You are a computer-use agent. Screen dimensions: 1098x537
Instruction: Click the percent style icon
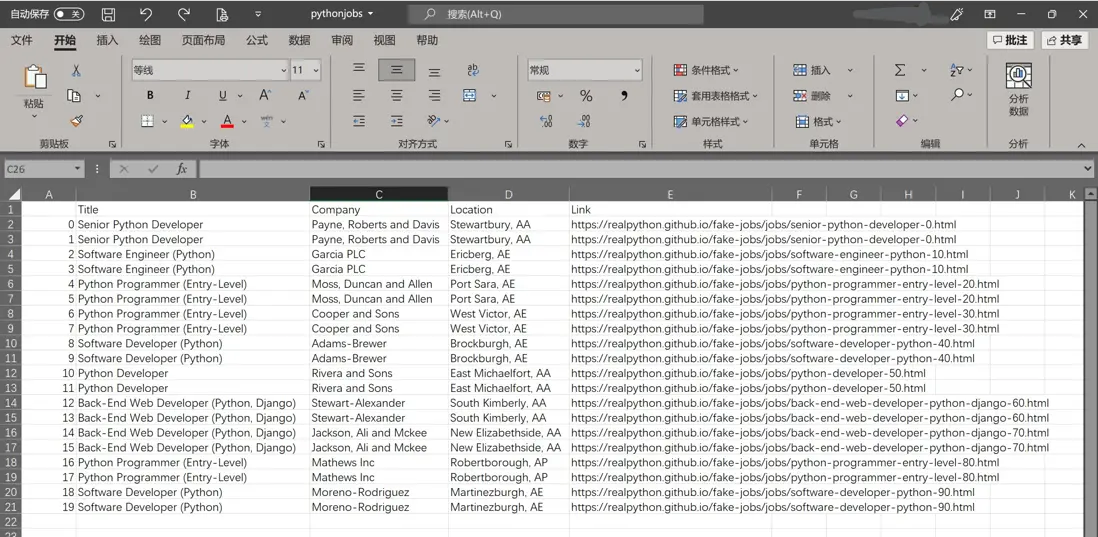[586, 96]
